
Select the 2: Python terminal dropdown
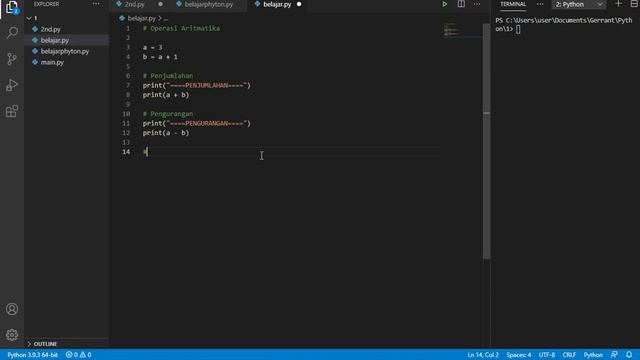(579, 4)
